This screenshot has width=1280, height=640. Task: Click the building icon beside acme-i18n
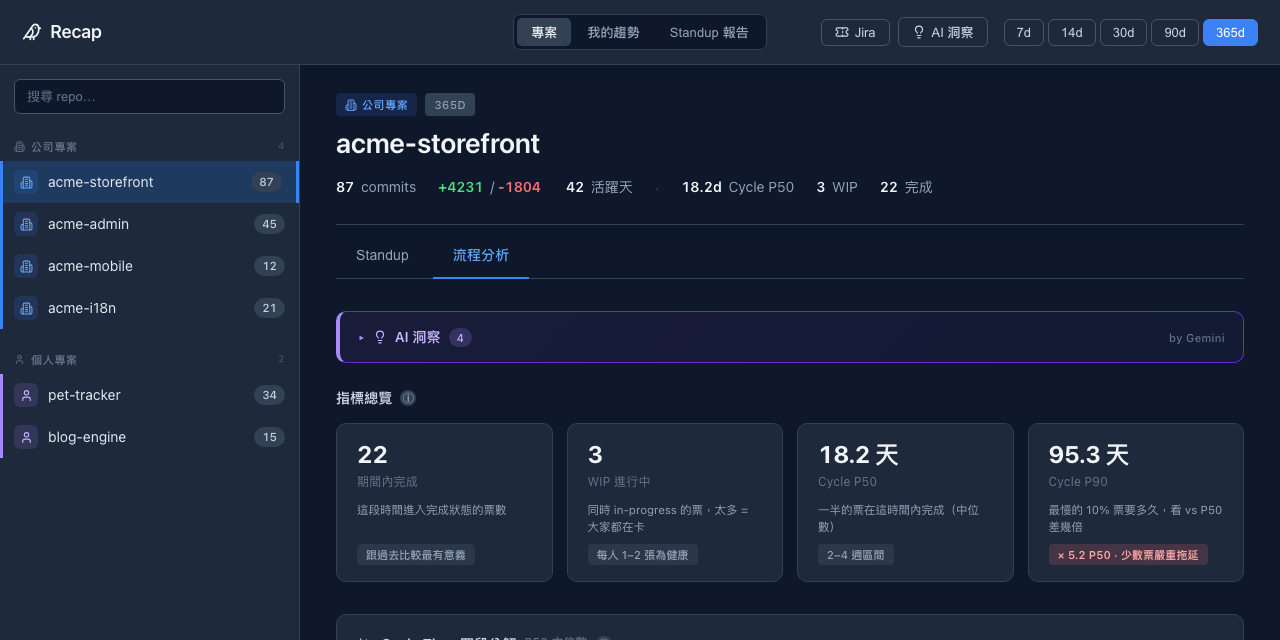coord(27,308)
